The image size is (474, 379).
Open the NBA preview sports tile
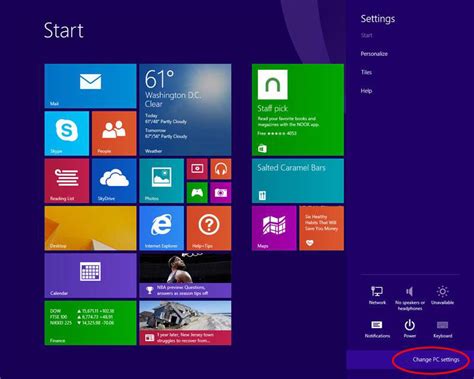(185, 275)
